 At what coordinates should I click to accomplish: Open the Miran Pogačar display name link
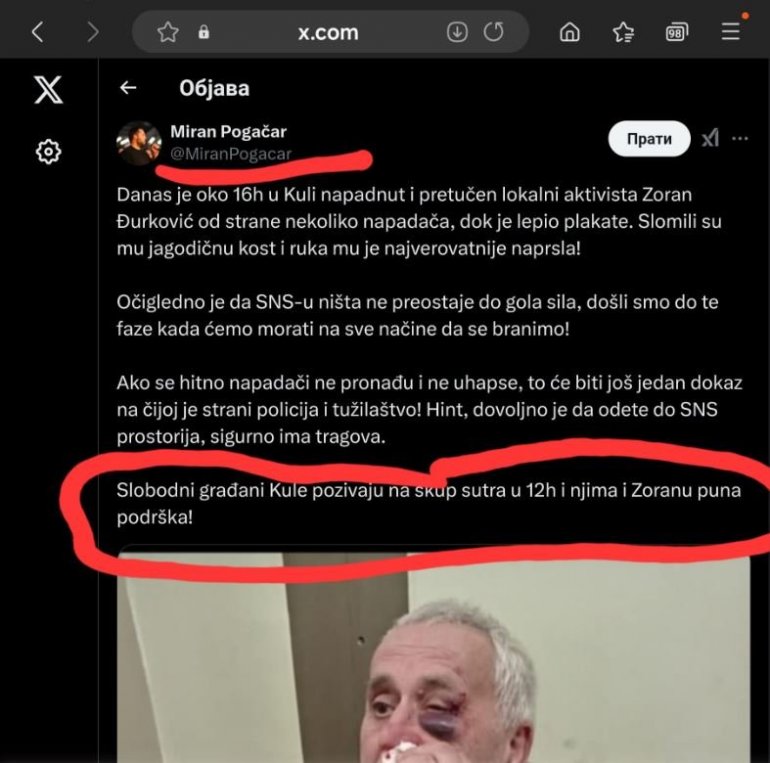tap(228, 132)
